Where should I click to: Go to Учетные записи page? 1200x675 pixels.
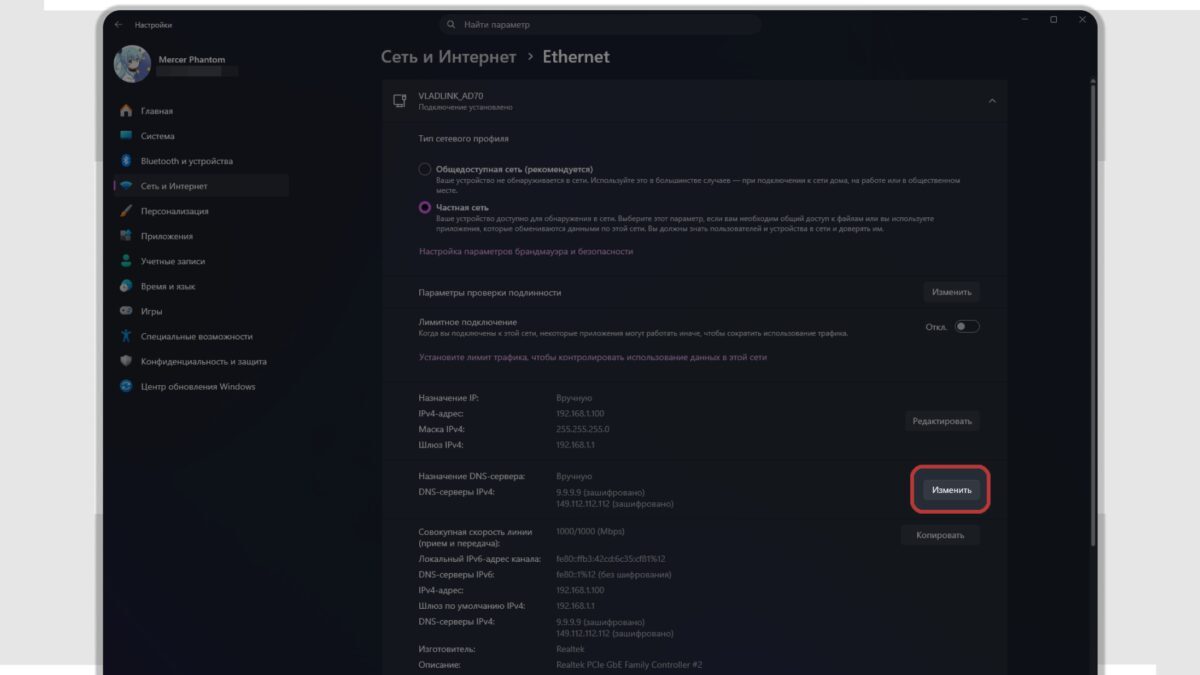[x=200, y=261]
